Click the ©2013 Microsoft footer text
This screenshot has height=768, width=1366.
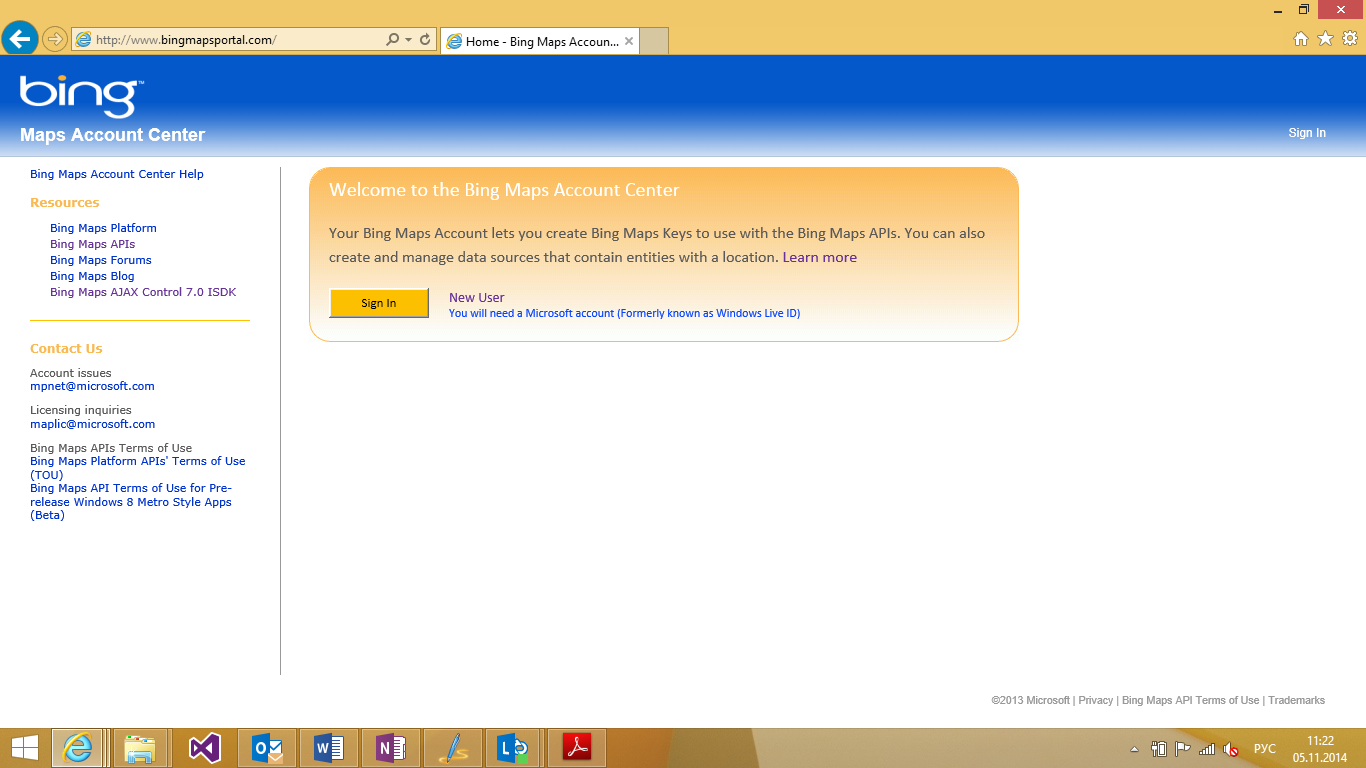point(1031,700)
